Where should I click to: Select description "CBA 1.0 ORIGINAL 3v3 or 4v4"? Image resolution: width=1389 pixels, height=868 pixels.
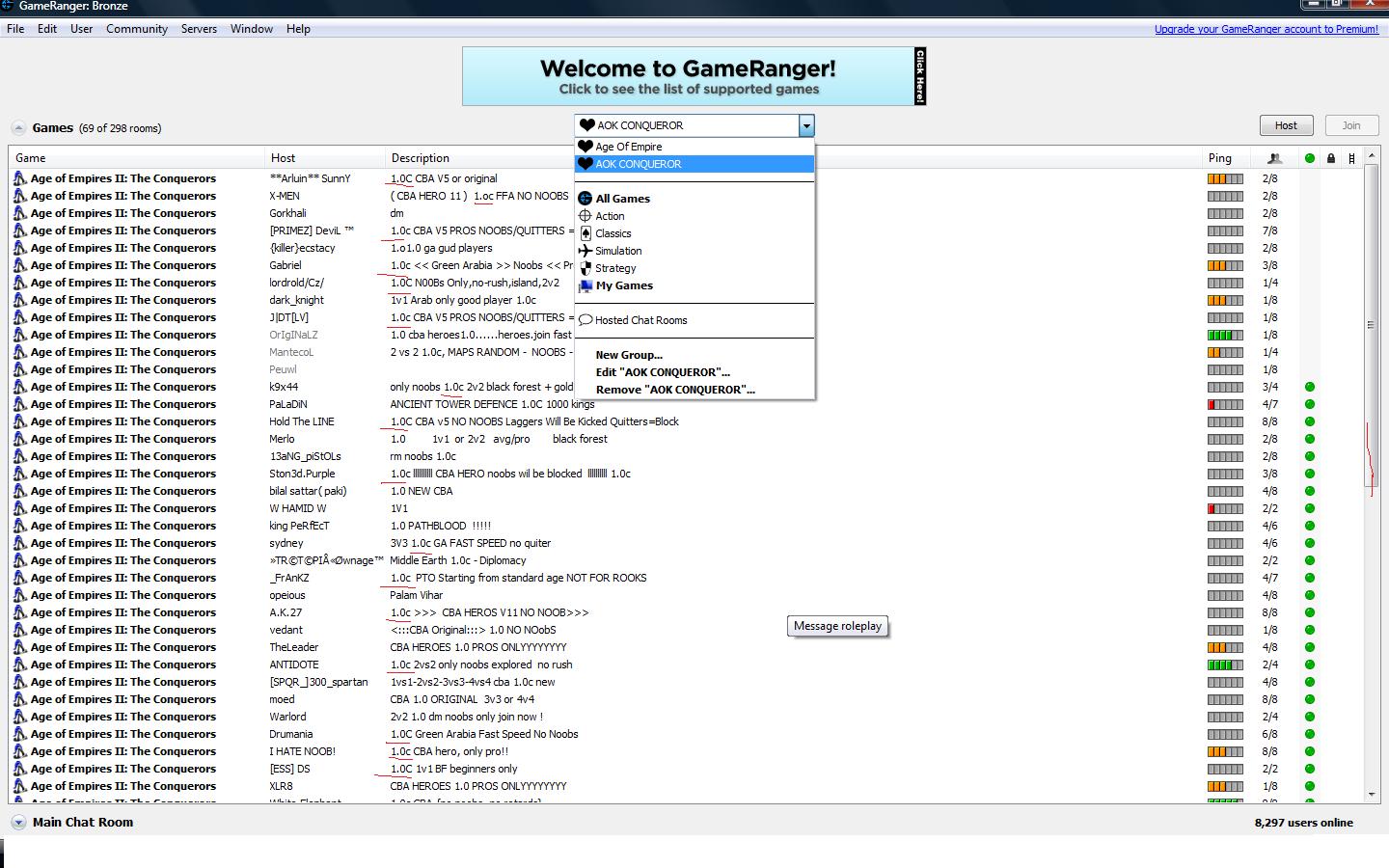tap(462, 699)
